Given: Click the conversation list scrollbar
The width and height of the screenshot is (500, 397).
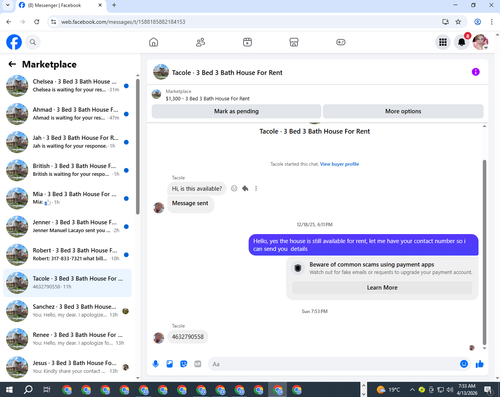Looking at the screenshot, I should tap(138, 147).
